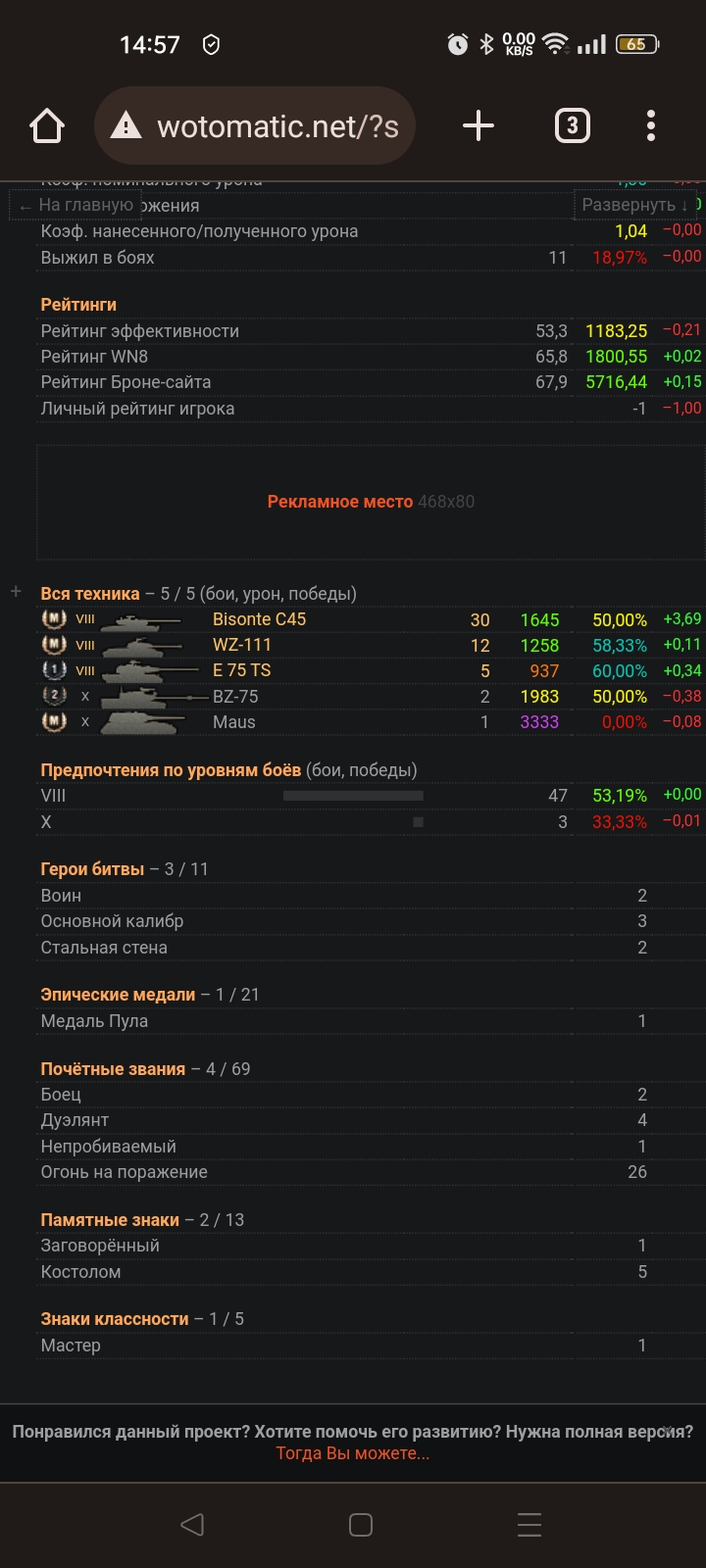Open the browser three-dot menu
The width and height of the screenshot is (706, 1568).
coord(650,126)
